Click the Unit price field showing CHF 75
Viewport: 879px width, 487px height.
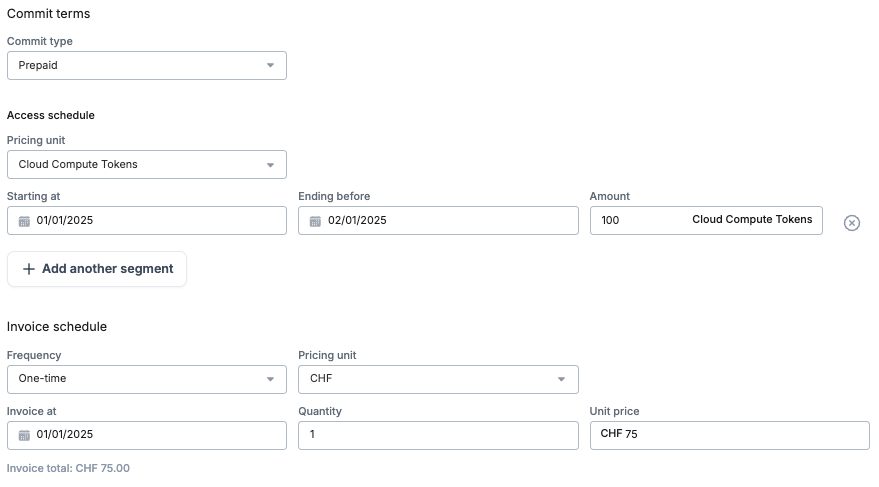tap(729, 435)
